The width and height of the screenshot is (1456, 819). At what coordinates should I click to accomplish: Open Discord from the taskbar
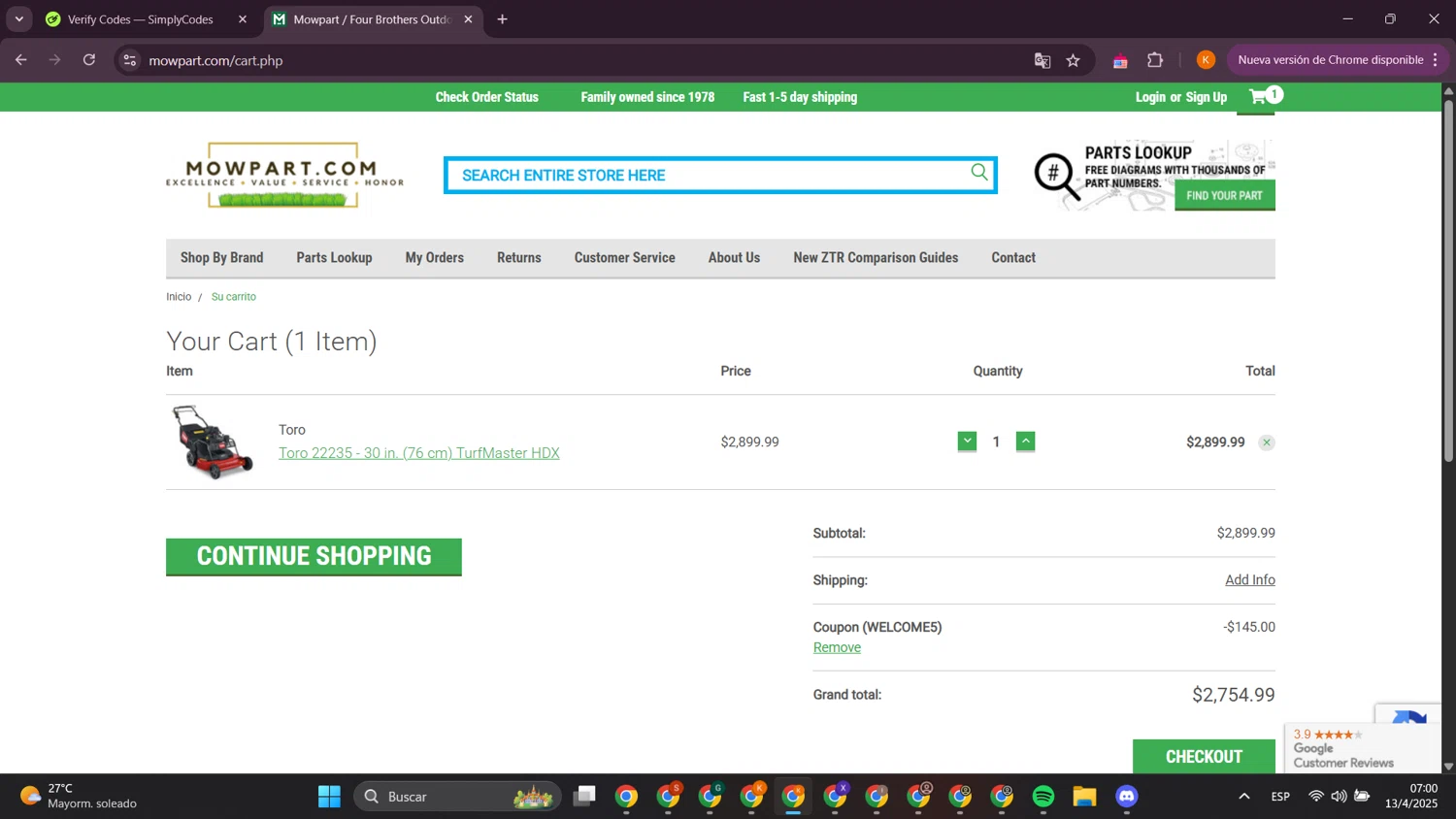click(x=1126, y=797)
